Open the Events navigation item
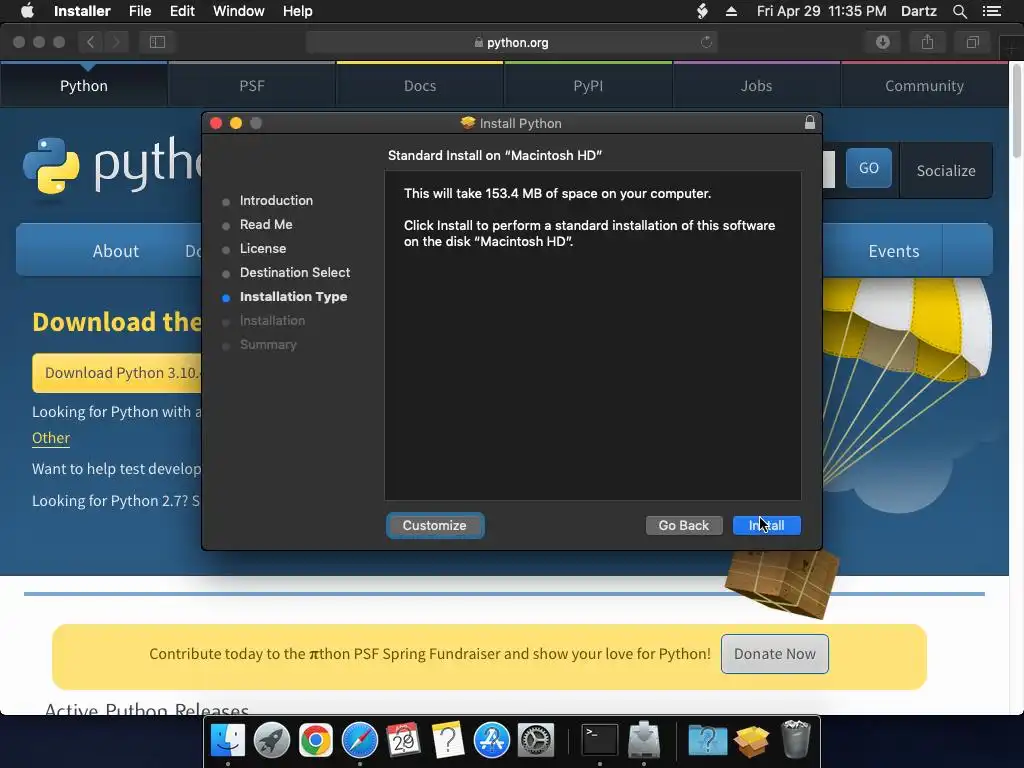The height and width of the screenshot is (768, 1024). pyautogui.click(x=893, y=251)
